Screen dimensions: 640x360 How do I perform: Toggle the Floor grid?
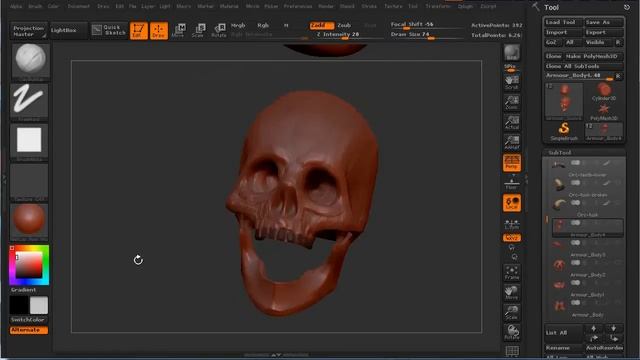click(511, 183)
